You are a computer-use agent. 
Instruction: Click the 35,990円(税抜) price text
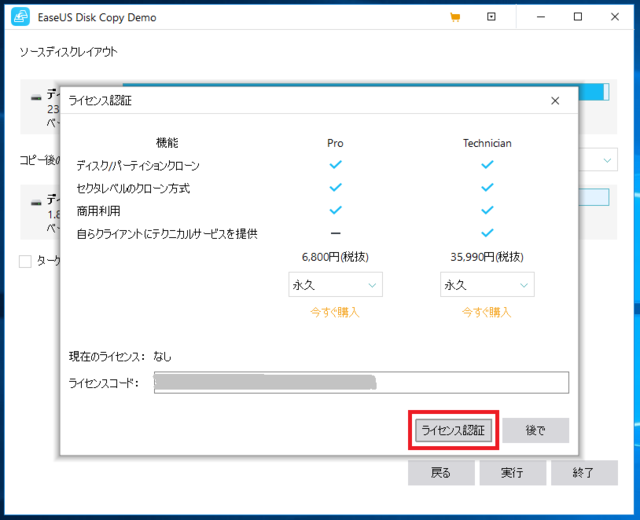pyautogui.click(x=487, y=257)
